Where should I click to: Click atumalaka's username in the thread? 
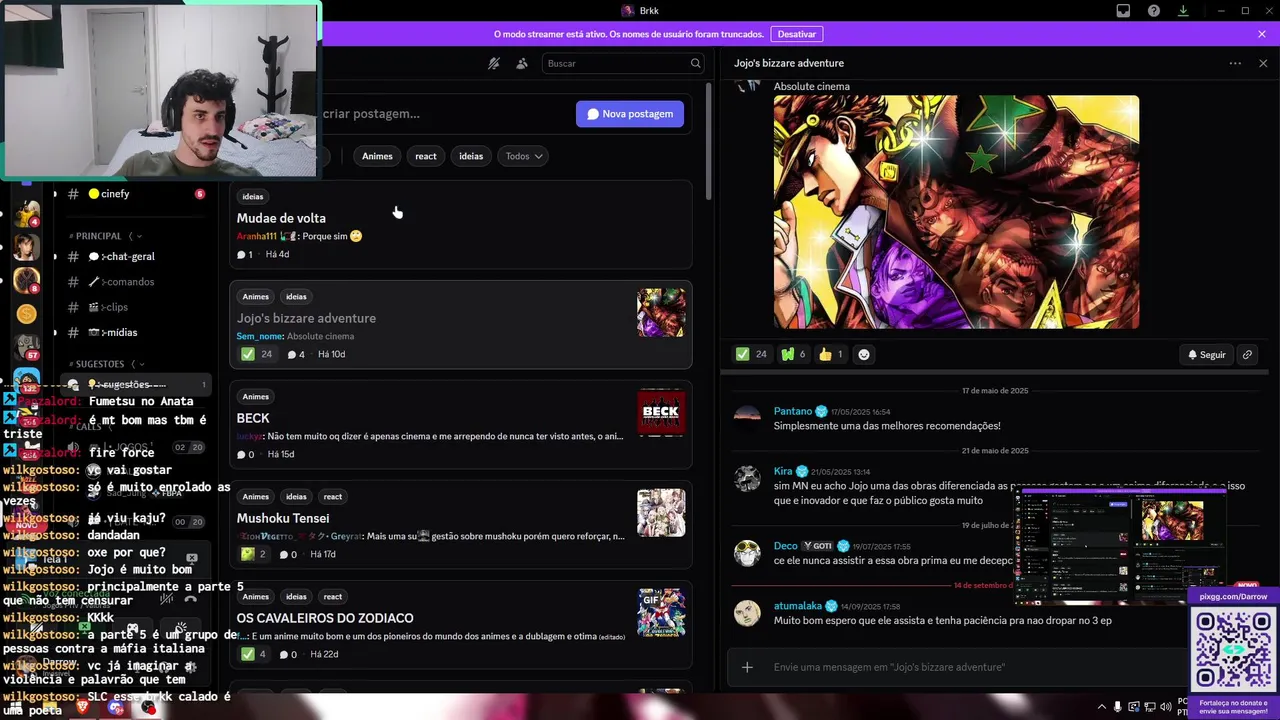[x=798, y=606]
